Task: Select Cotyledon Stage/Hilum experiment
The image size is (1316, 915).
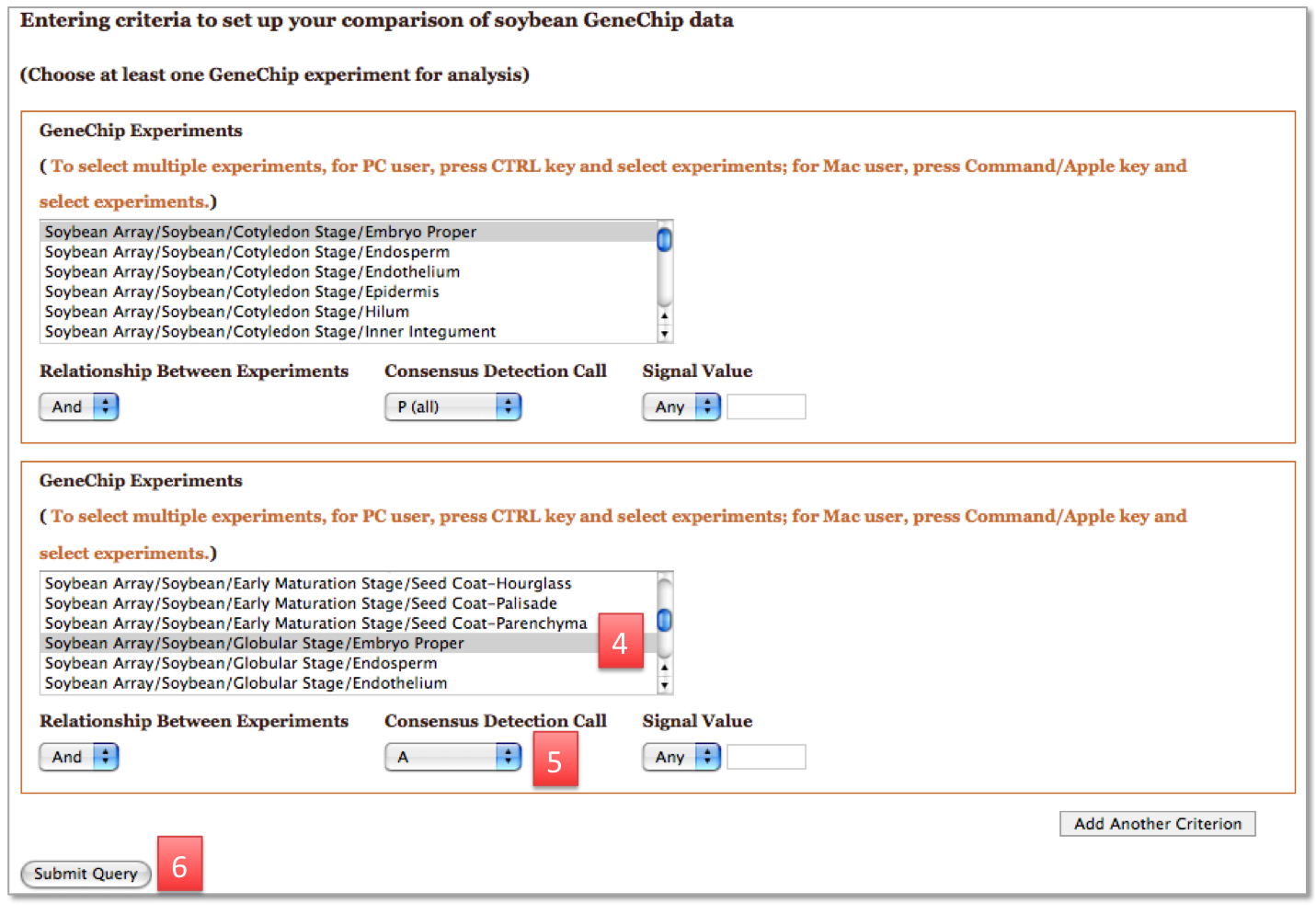Action: 349,312
